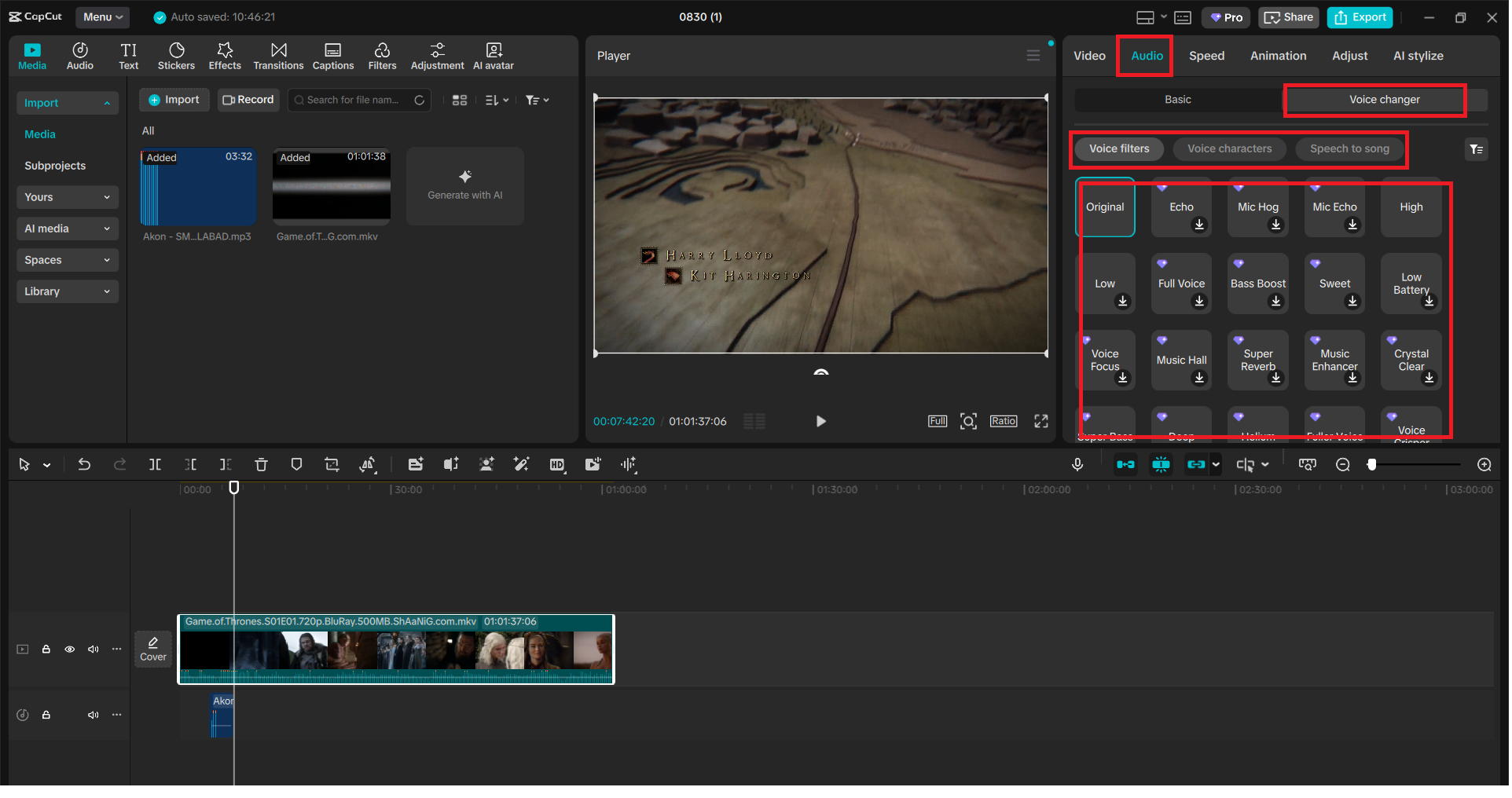Click the magic wand AI tool icon
1512x798 pixels.
pyautogui.click(x=521, y=465)
